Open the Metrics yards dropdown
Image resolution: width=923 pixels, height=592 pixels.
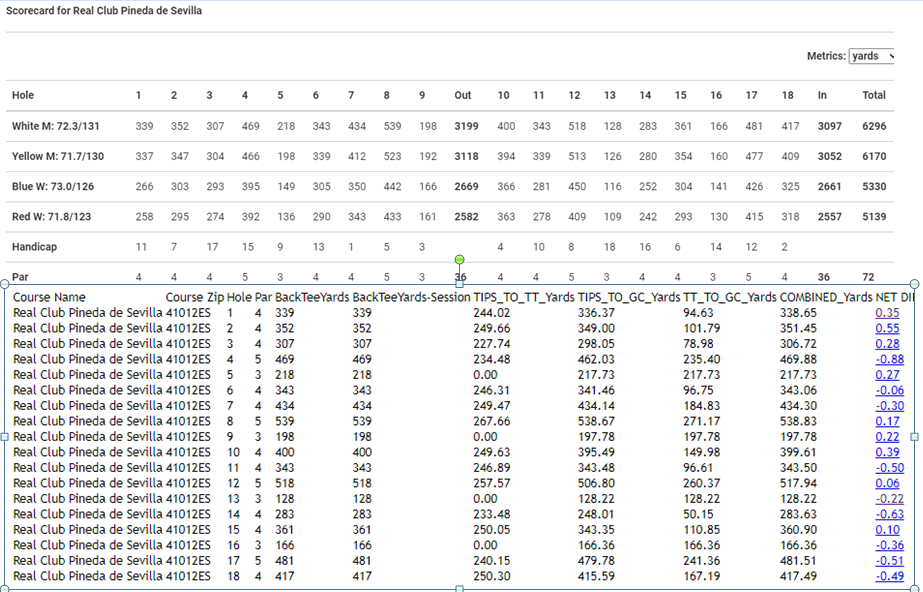click(871, 56)
